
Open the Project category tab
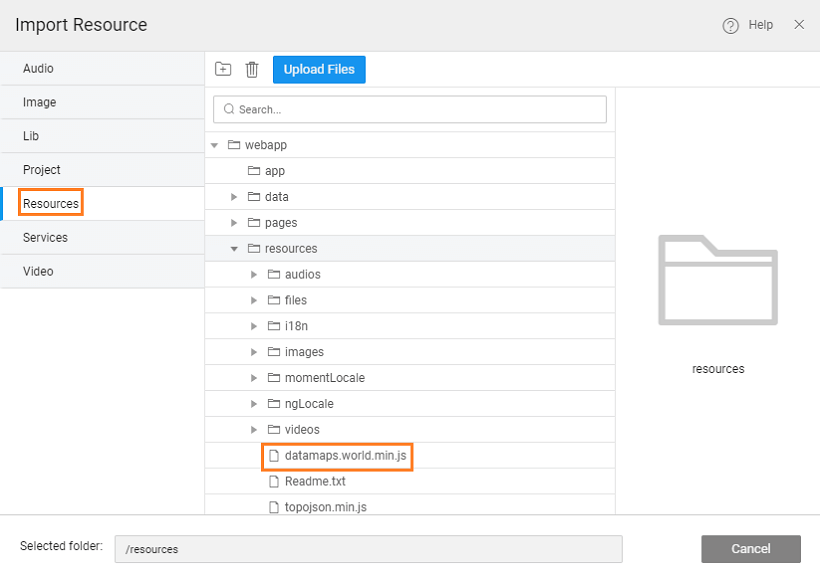click(x=41, y=170)
